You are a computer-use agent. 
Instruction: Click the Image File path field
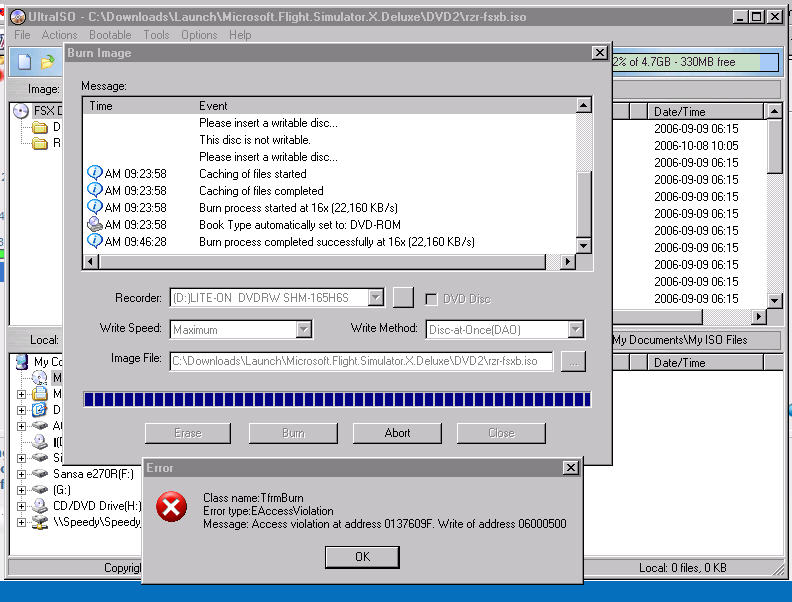[x=361, y=361]
